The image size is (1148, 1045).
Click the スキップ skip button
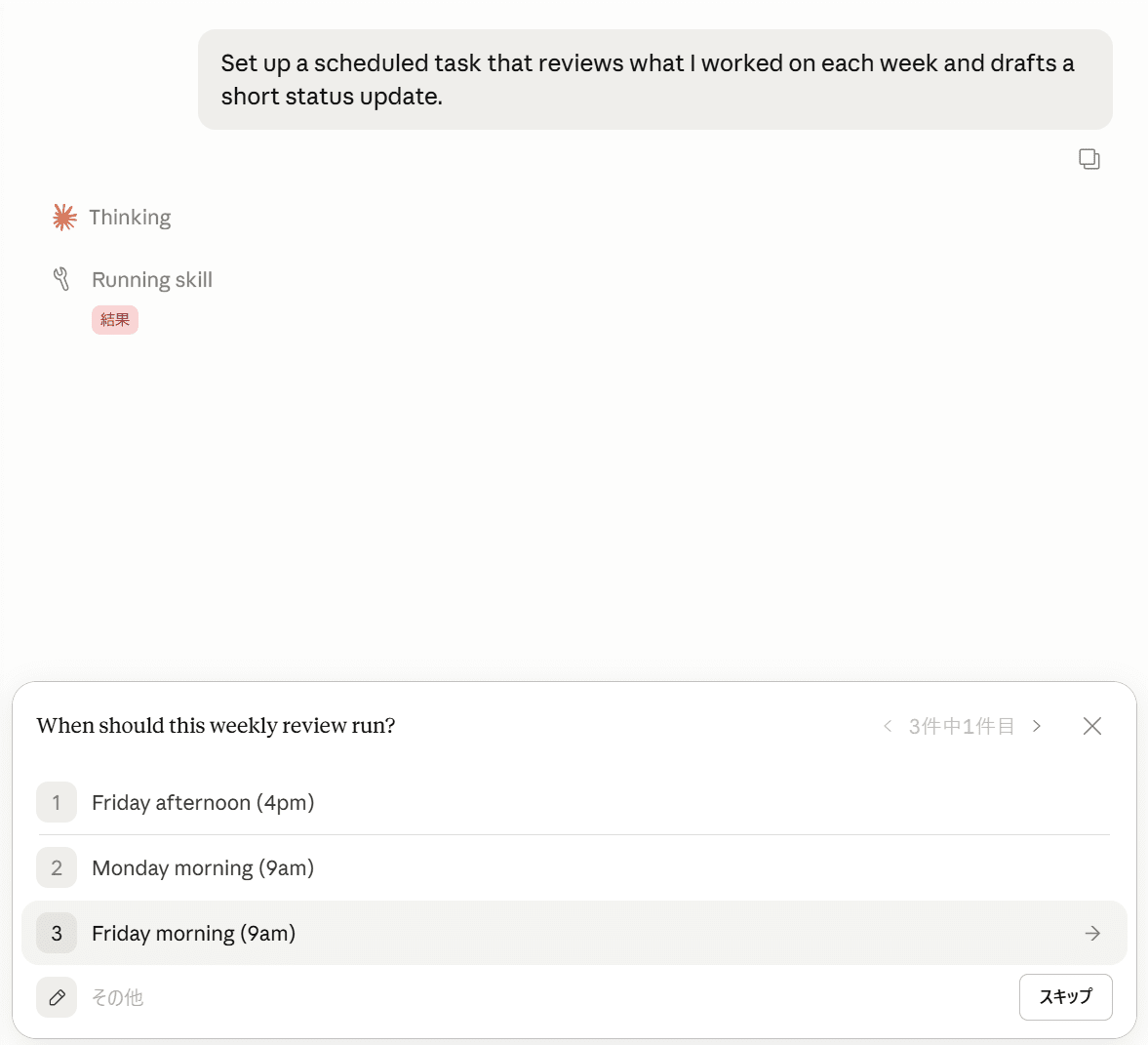1065,996
